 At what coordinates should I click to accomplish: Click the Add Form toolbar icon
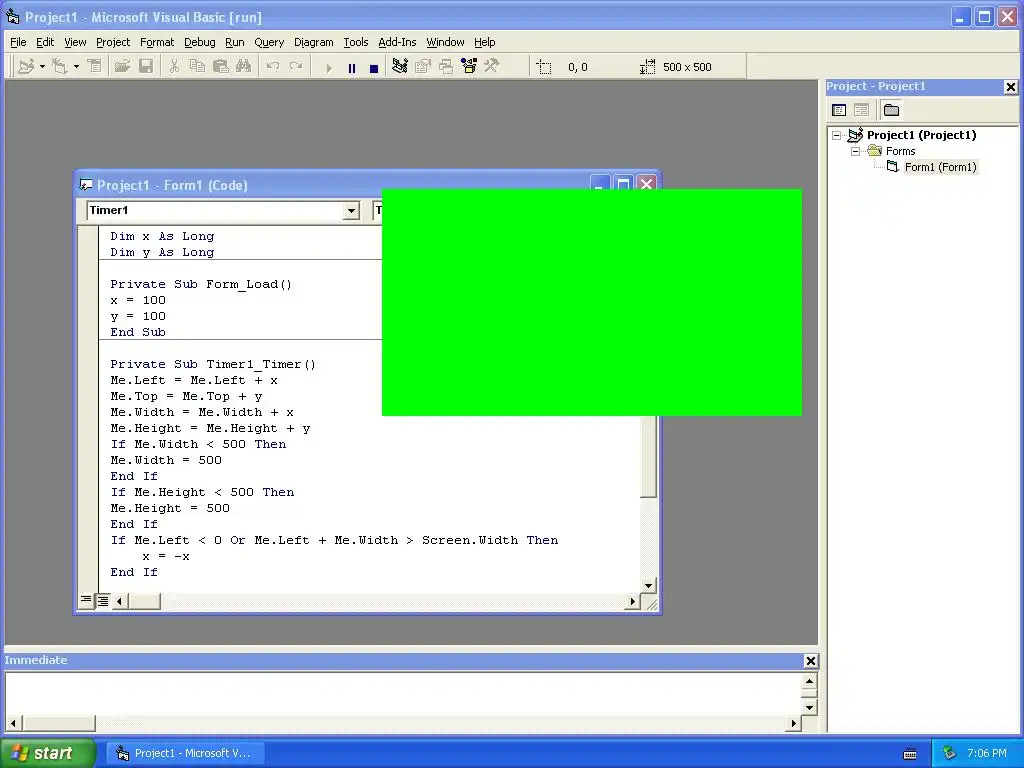click(x=59, y=67)
